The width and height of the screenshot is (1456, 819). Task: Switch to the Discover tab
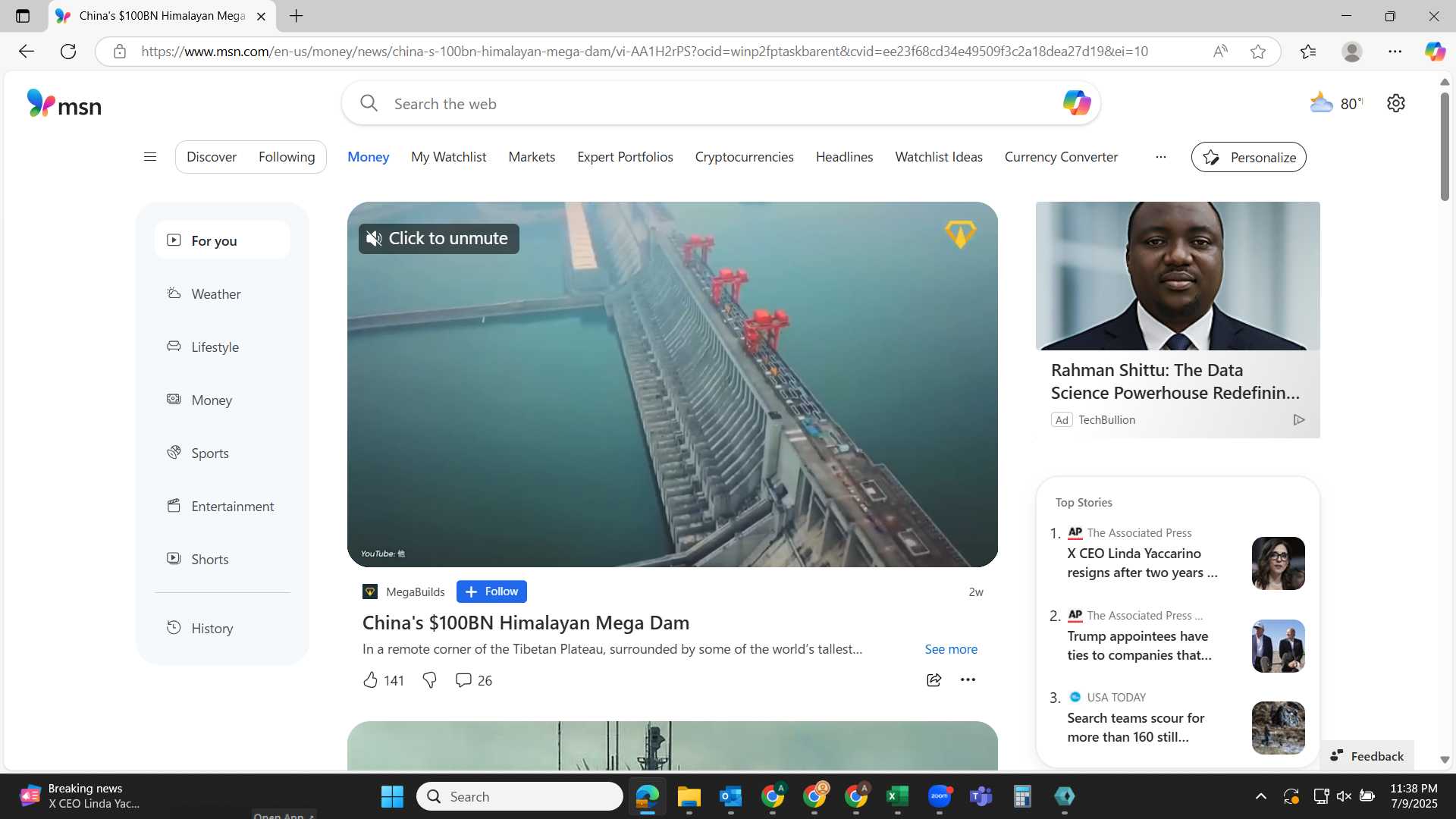pyautogui.click(x=212, y=157)
